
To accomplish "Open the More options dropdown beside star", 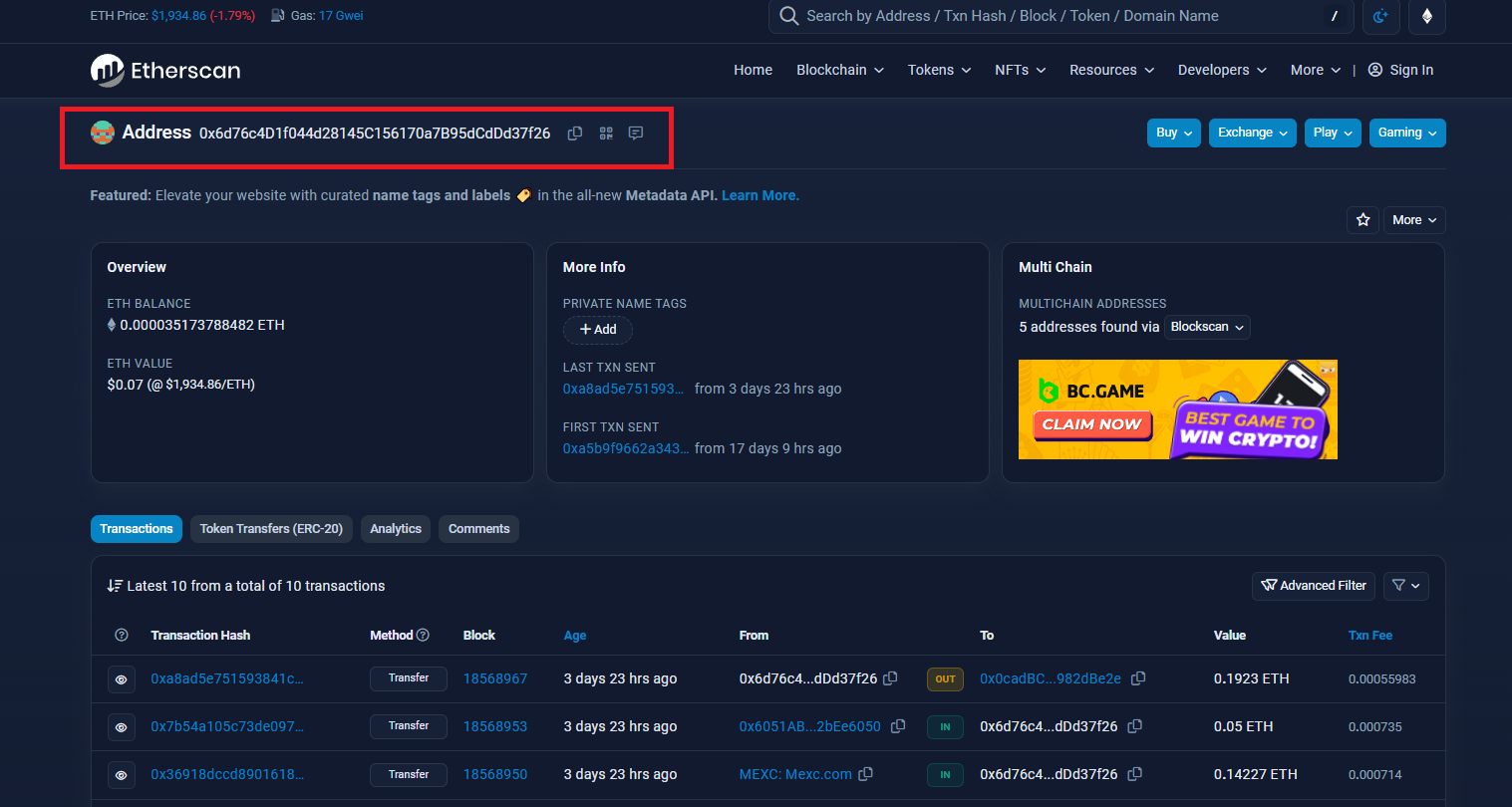I will 1414,220.
